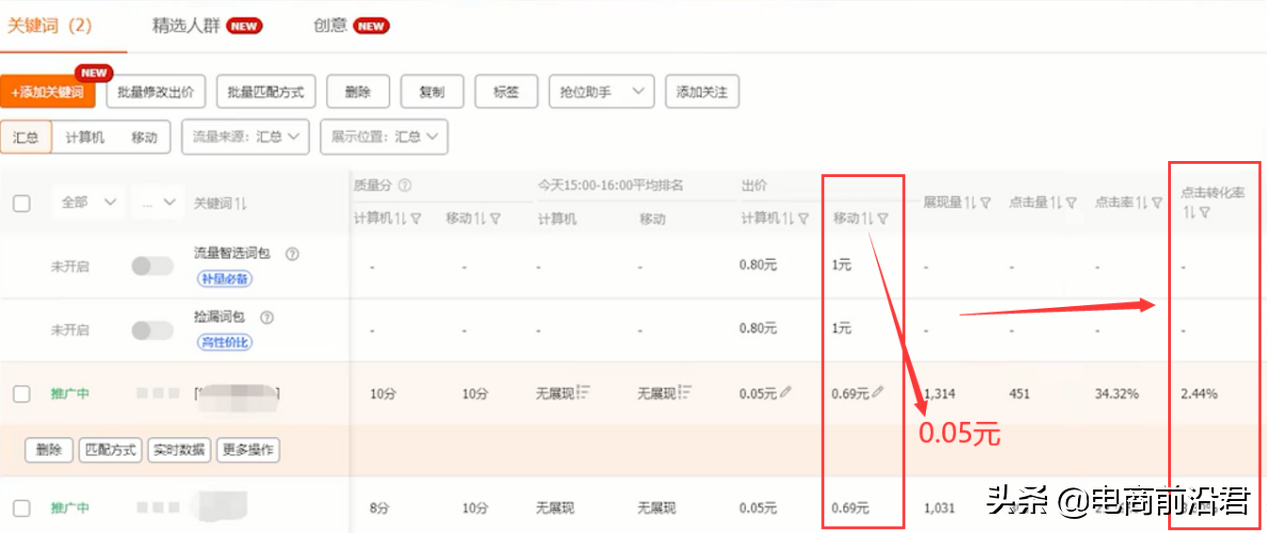Enable the 捡漏词包 switch

pos(152,330)
